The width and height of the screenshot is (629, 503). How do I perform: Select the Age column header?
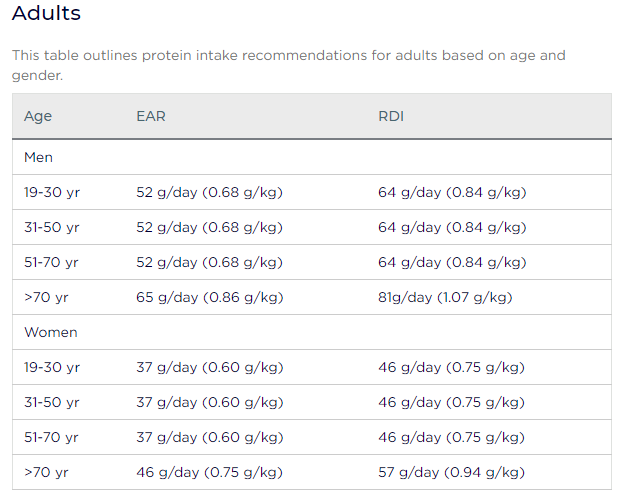tap(38, 116)
